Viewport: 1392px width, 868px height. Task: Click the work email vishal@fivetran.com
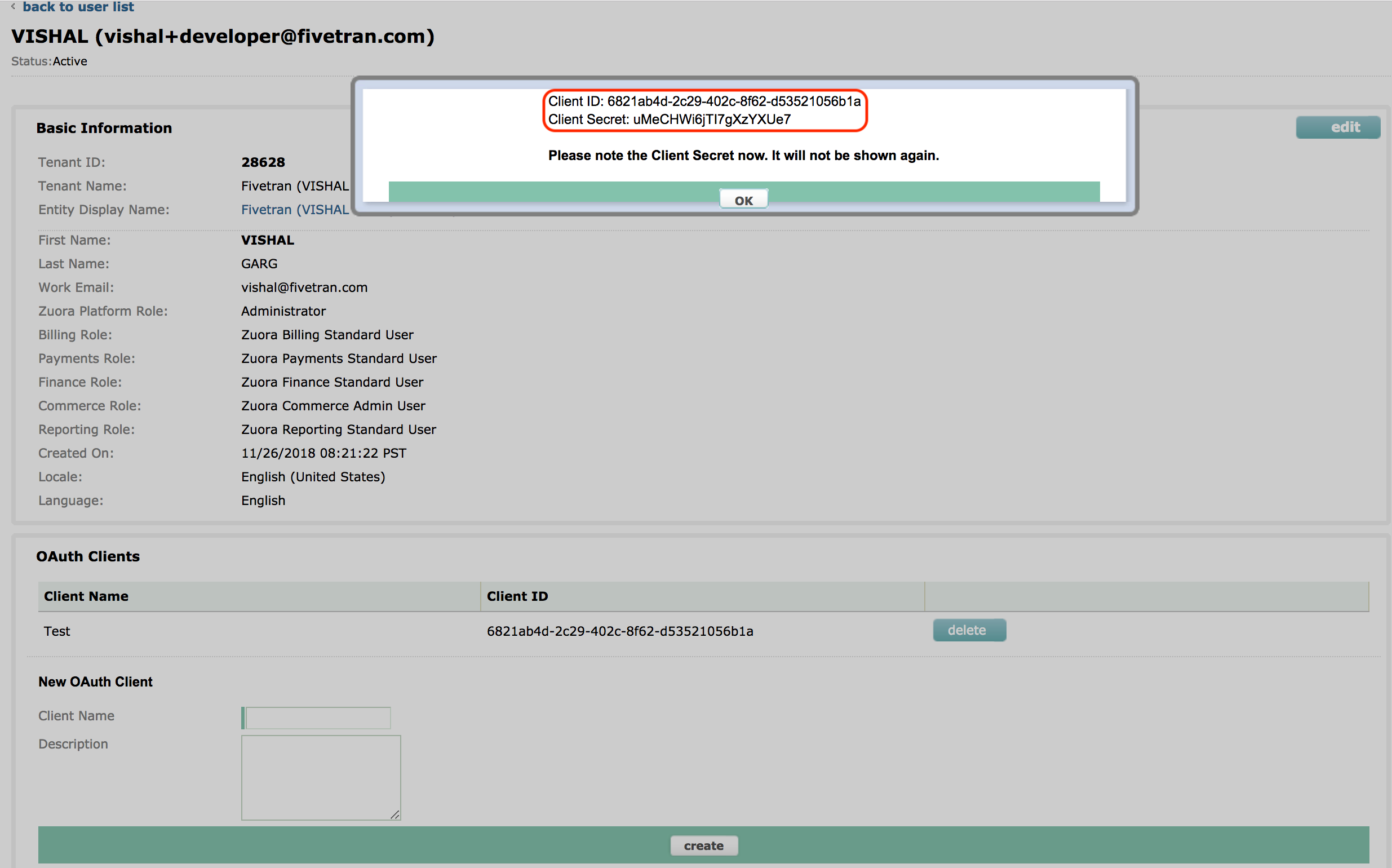304,287
